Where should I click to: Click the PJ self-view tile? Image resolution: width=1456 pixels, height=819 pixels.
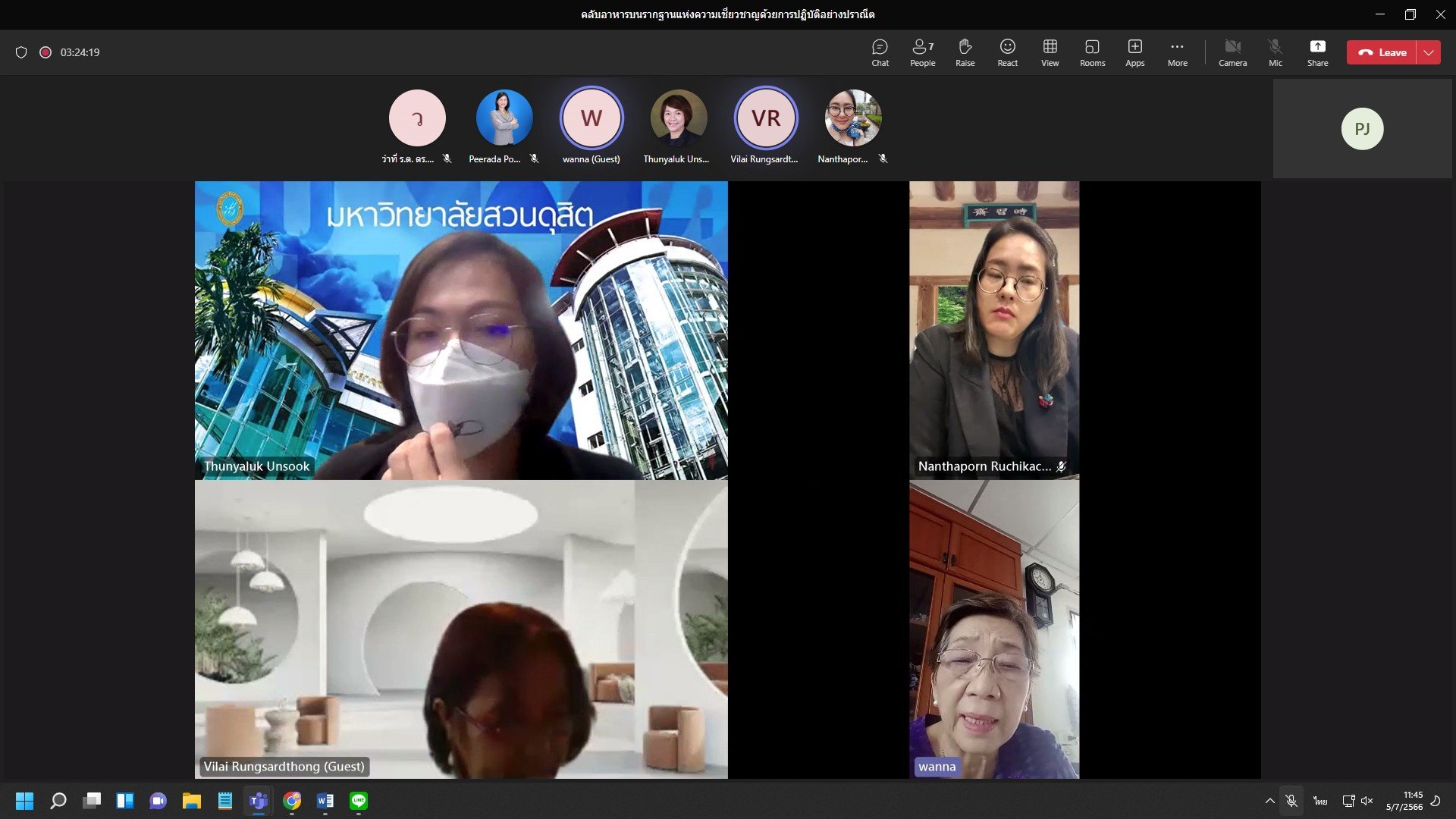pos(1362,129)
